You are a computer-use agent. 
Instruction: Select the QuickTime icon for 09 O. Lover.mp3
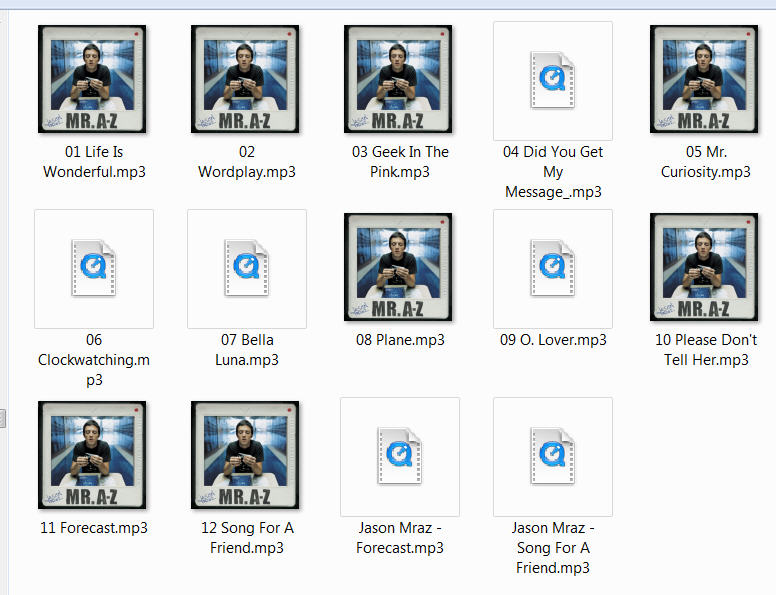[552, 268]
